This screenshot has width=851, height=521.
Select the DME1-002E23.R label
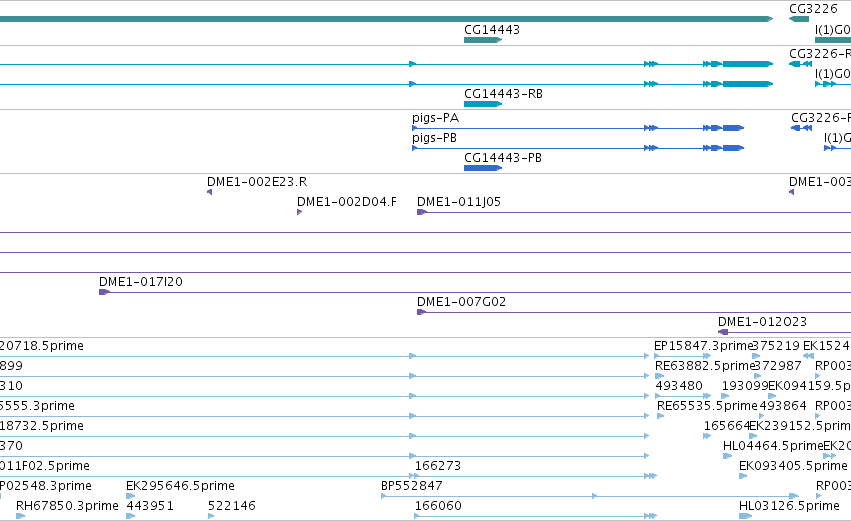click(257, 182)
